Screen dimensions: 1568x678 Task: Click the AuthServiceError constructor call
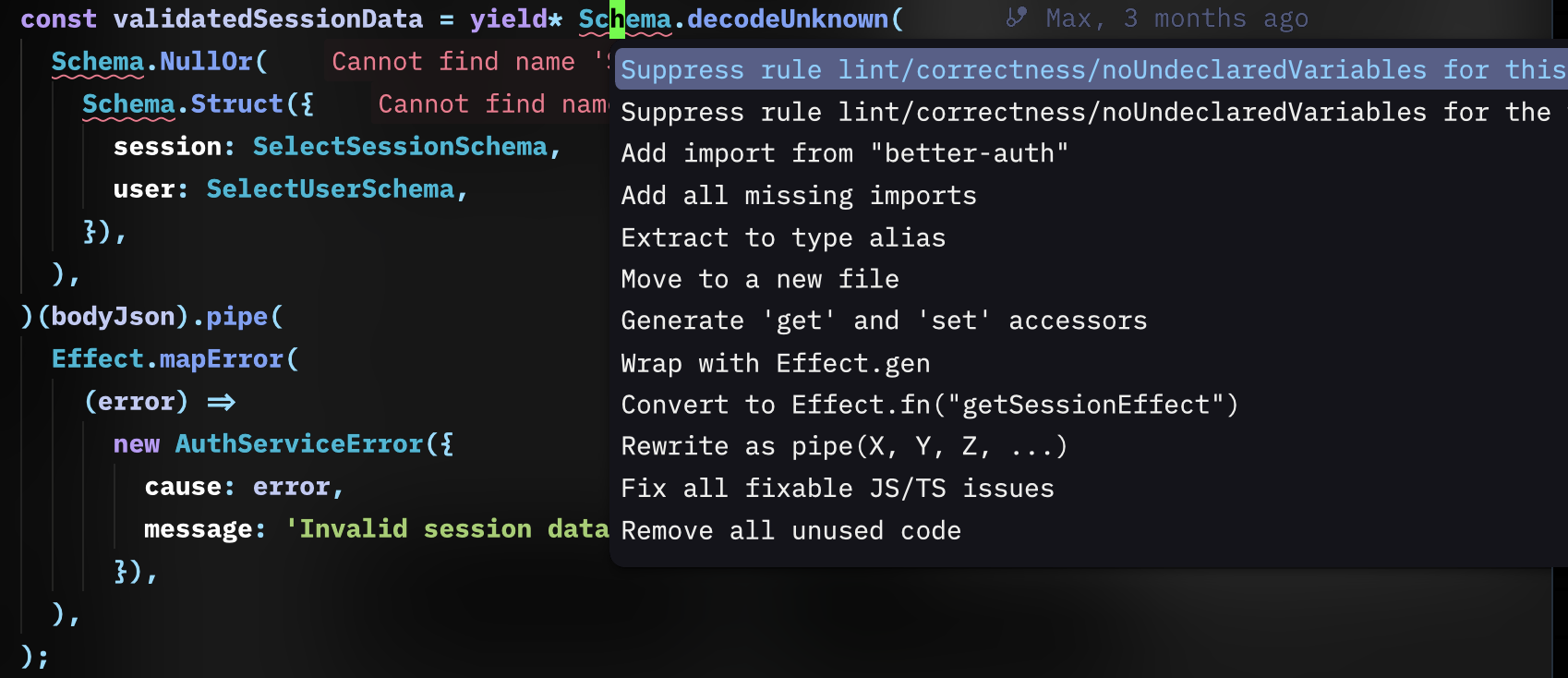298,443
